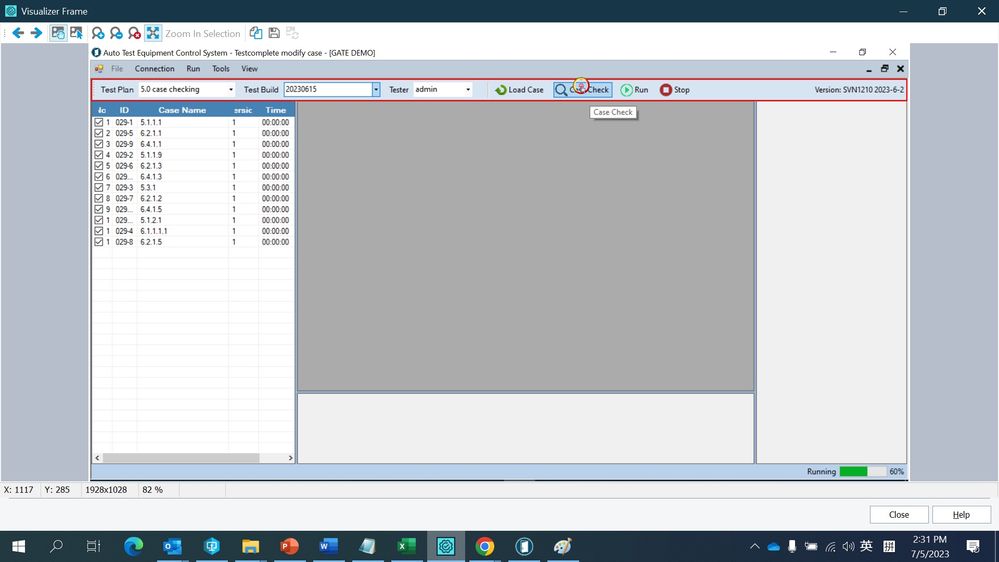
Task: Click the Load Case button
Action: pyautogui.click(x=519, y=90)
